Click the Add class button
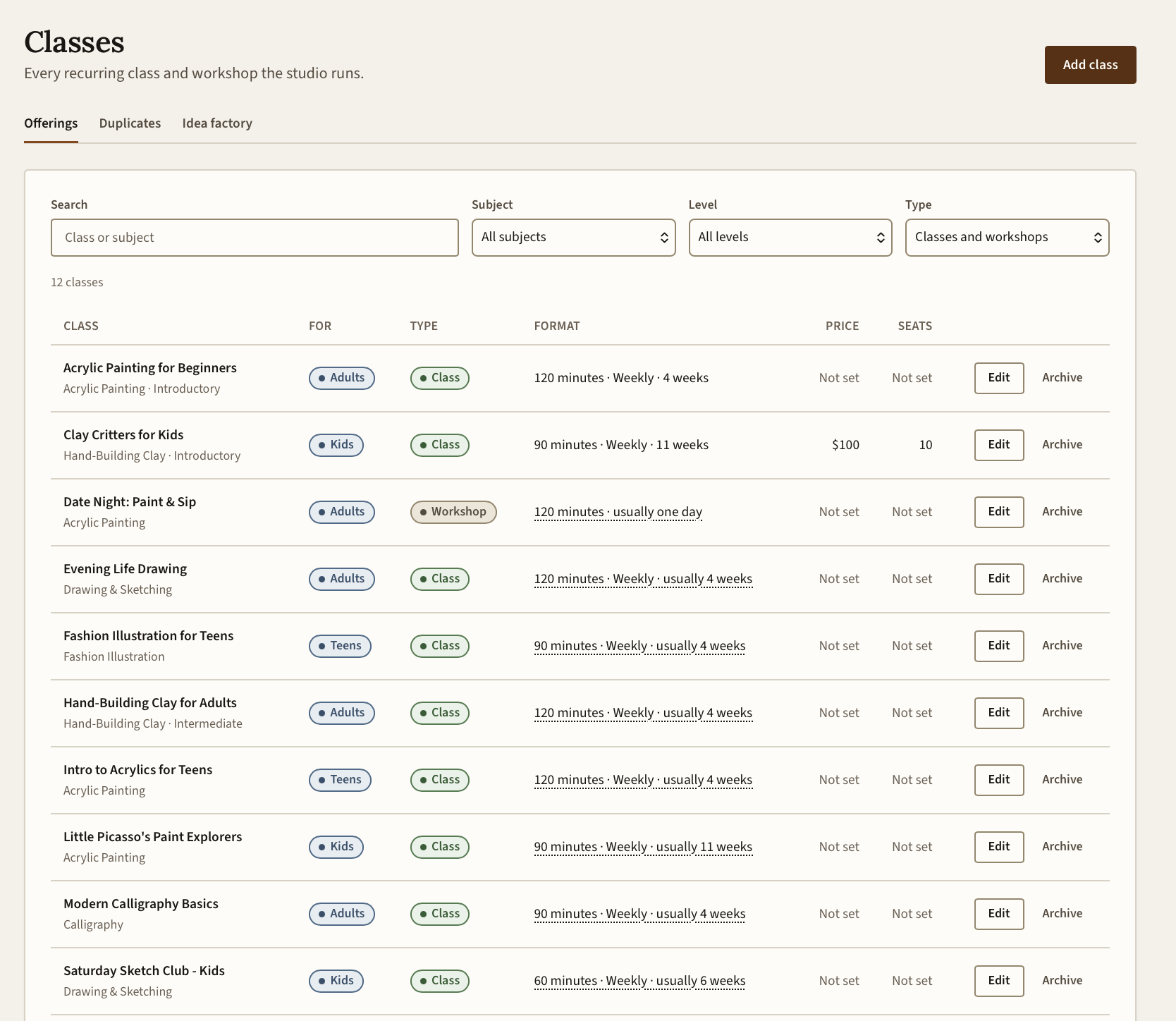 [1090, 65]
